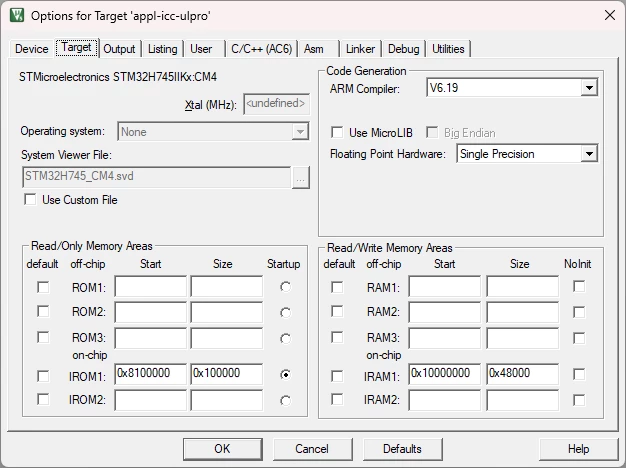626x468 pixels.
Task: Switch to the C/C++ (AC6) tab
Action: (x=261, y=49)
